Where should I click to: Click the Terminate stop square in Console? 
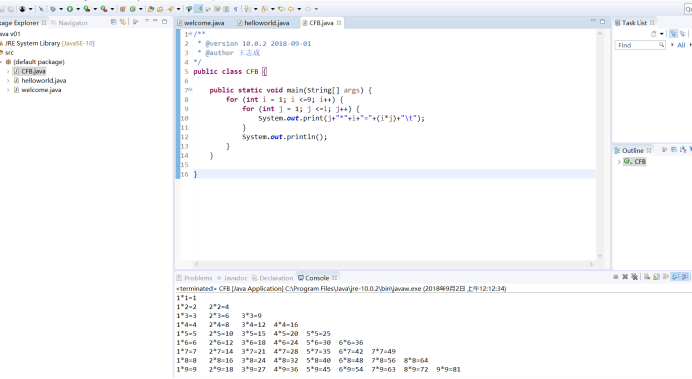[x=616, y=277]
